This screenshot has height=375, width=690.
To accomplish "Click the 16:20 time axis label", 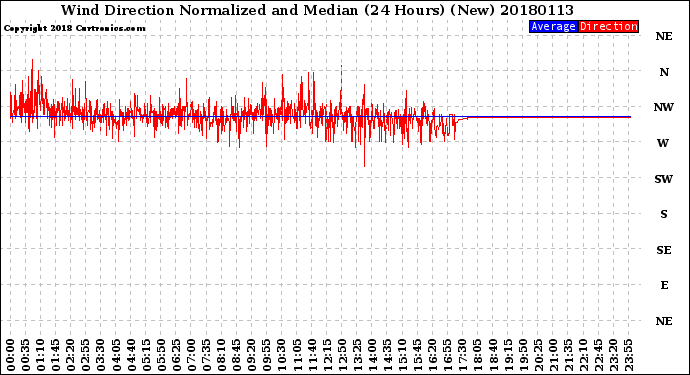I will (433, 355).
